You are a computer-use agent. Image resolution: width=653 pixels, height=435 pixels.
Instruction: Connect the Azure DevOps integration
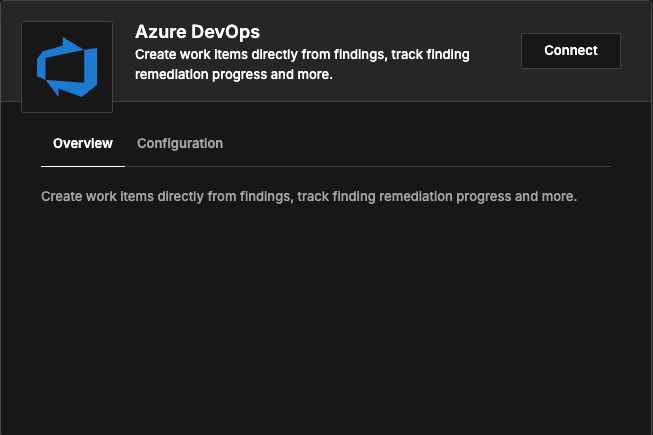coord(571,51)
